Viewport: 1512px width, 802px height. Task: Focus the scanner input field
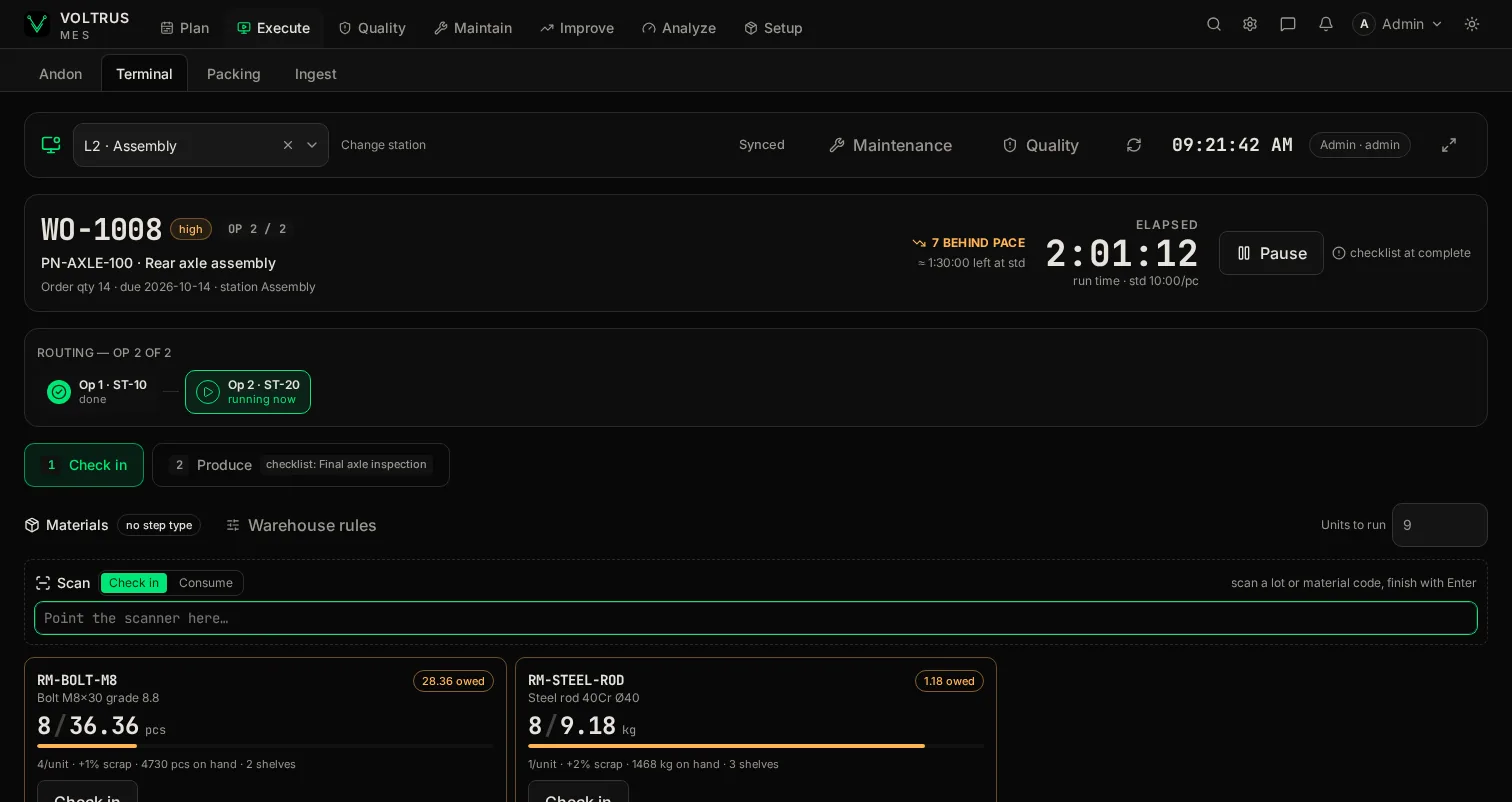point(756,618)
